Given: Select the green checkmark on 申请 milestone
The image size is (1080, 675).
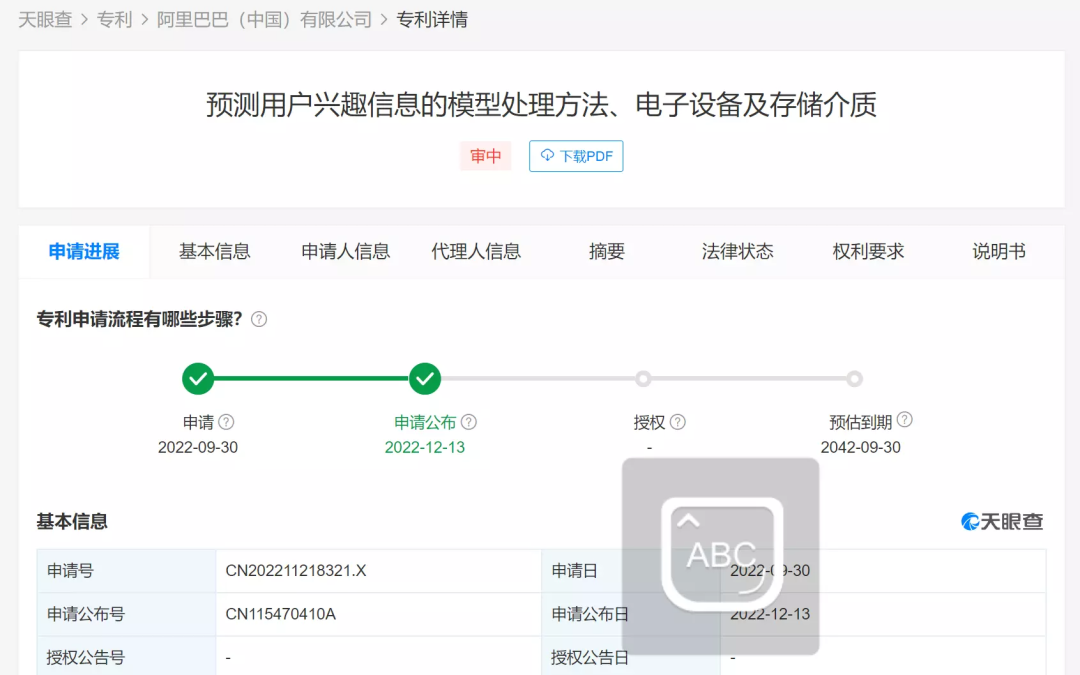Looking at the screenshot, I should point(198,379).
